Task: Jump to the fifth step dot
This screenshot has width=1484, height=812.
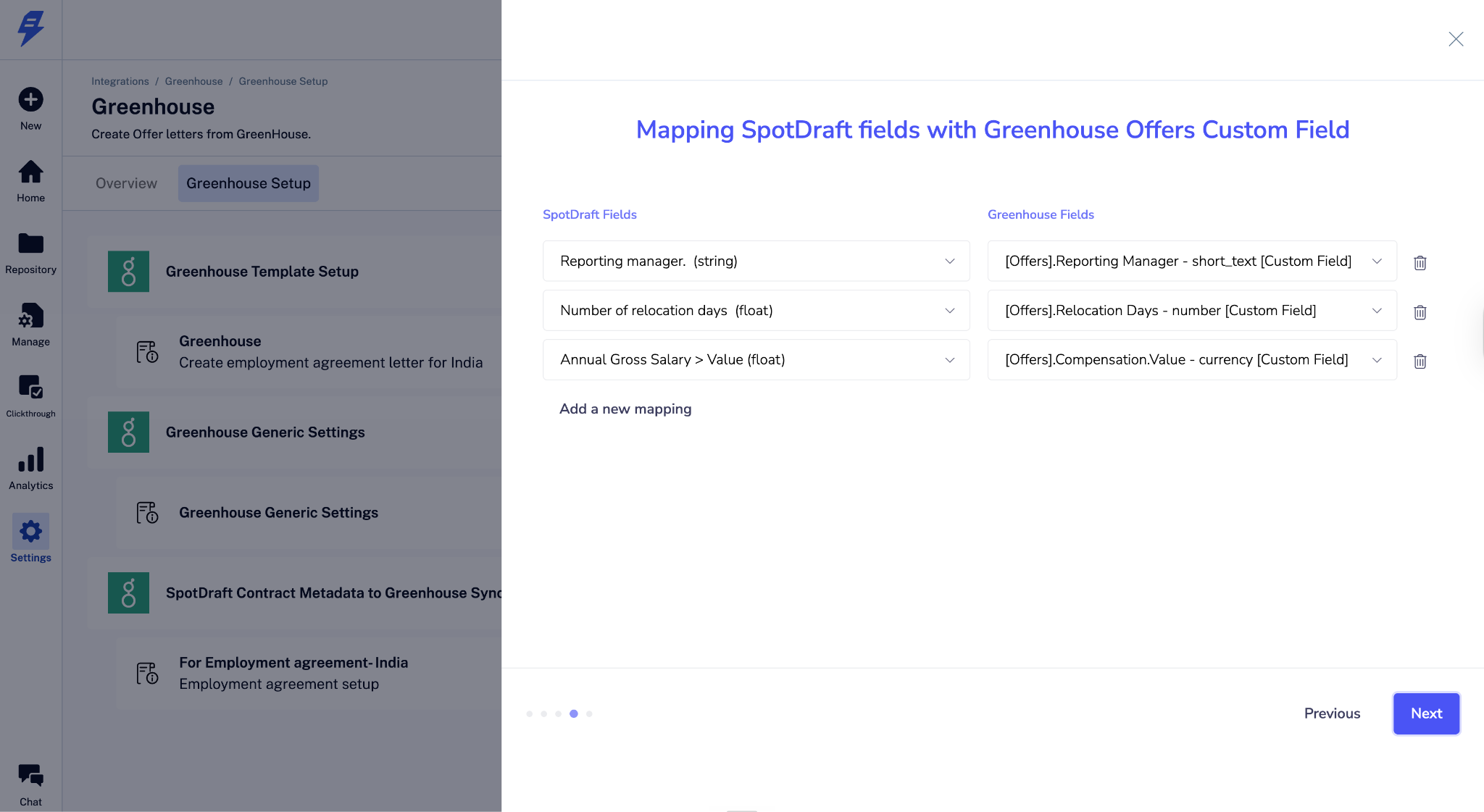Action: [x=590, y=714]
